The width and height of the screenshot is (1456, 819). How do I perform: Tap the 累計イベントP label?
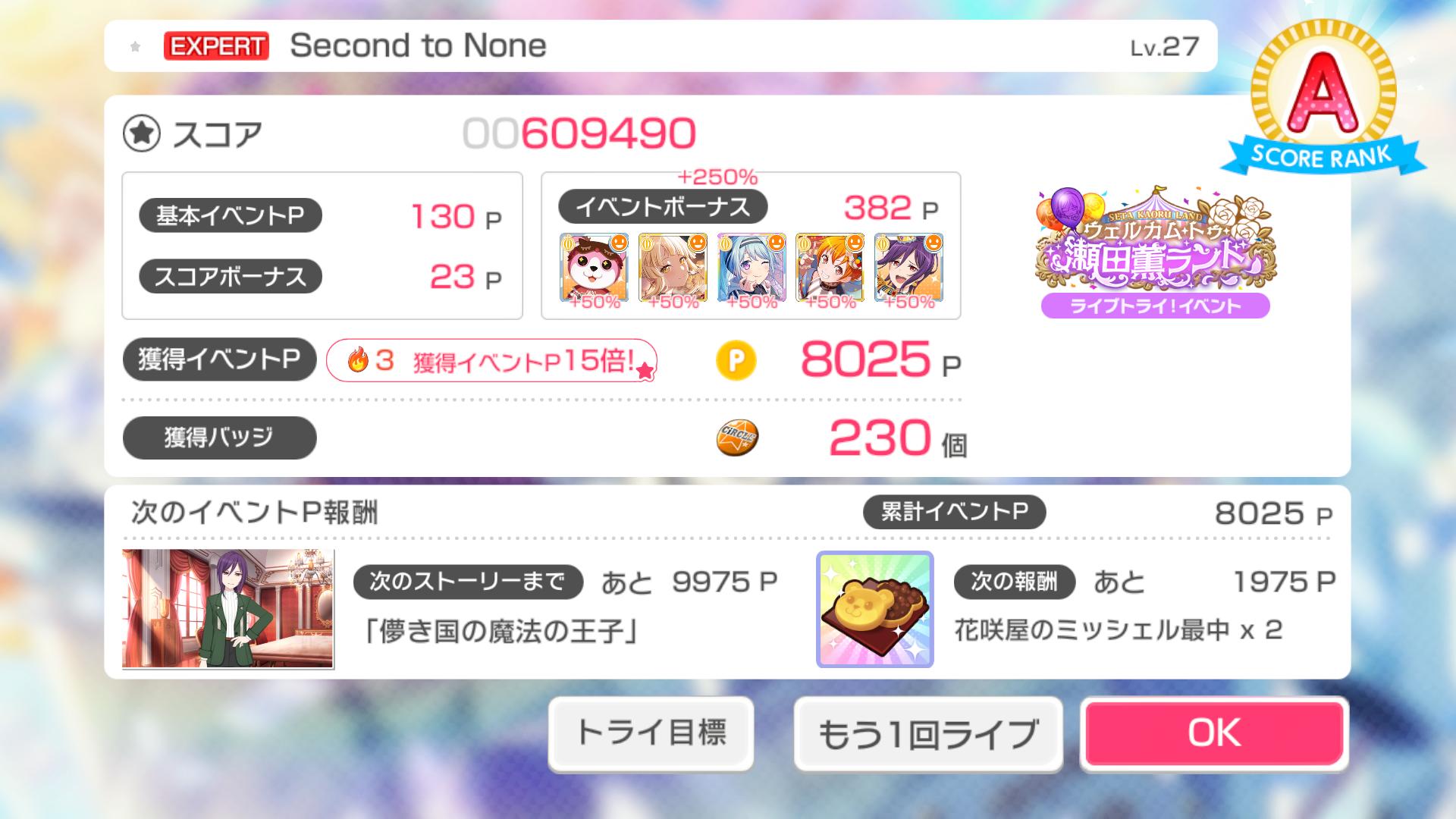click(954, 512)
